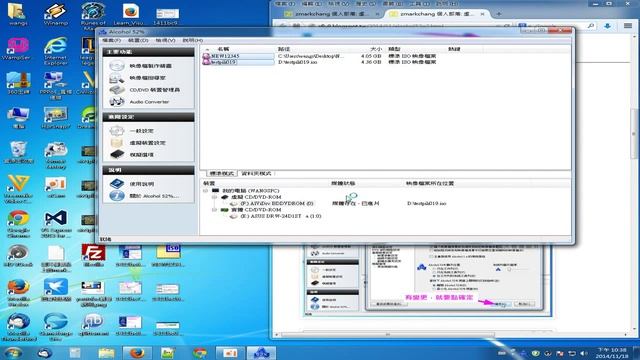Open Chrome from the taskbar
The image size is (640, 360).
click(200, 353)
